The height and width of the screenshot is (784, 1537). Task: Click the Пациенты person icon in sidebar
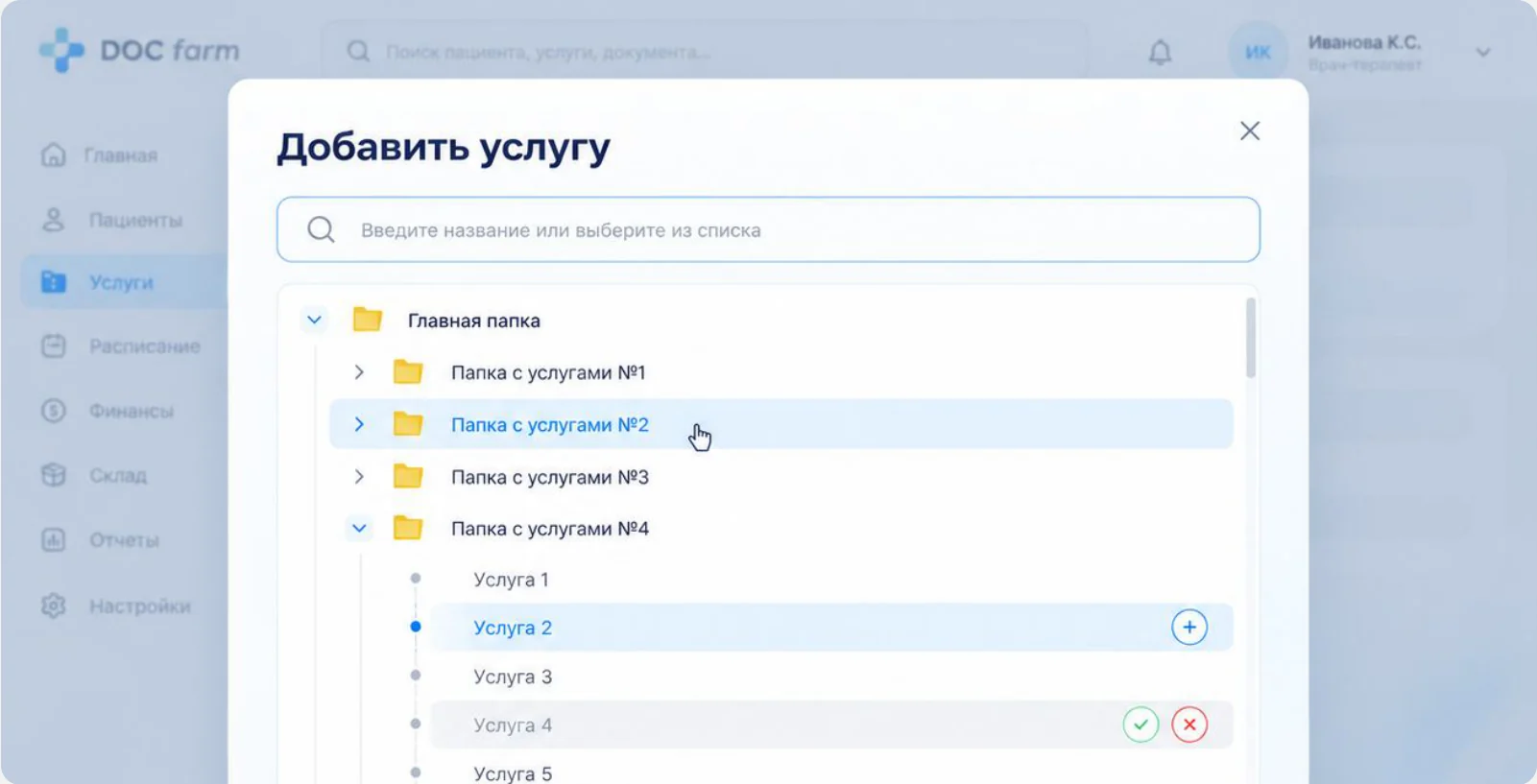54,220
